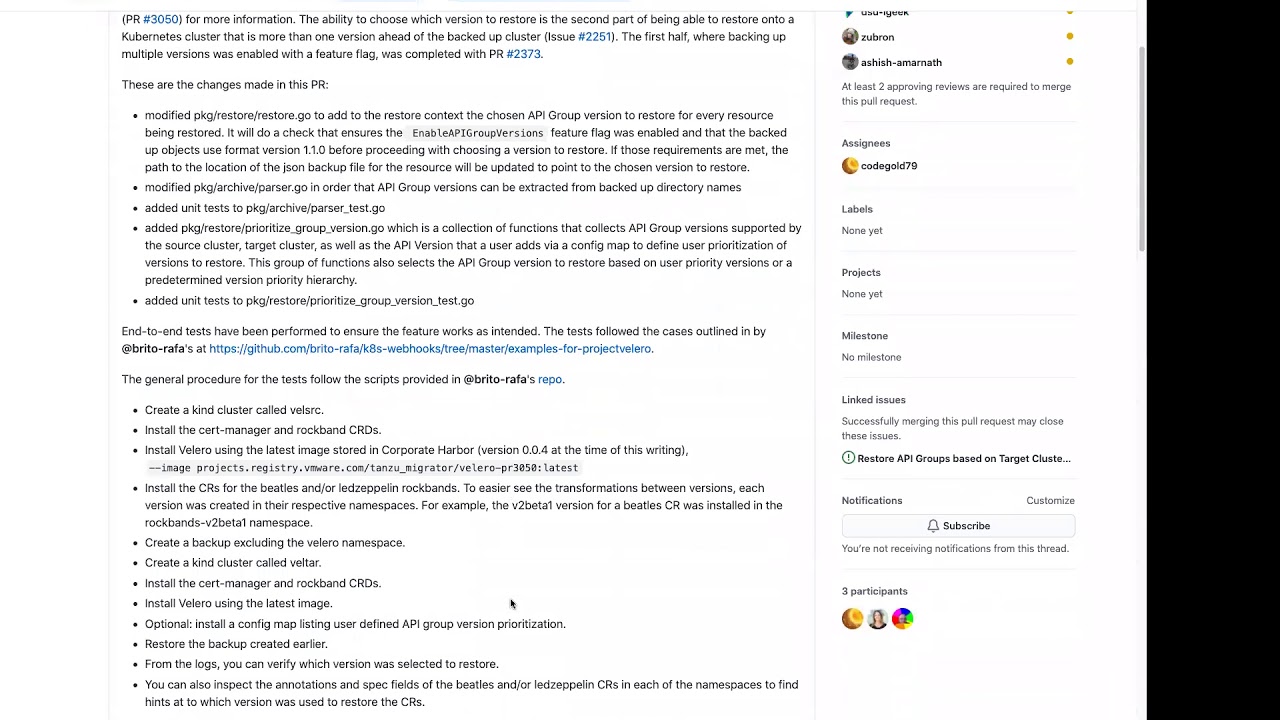Click the third participant avatar
Screen dimensions: 1280x720
point(902,619)
